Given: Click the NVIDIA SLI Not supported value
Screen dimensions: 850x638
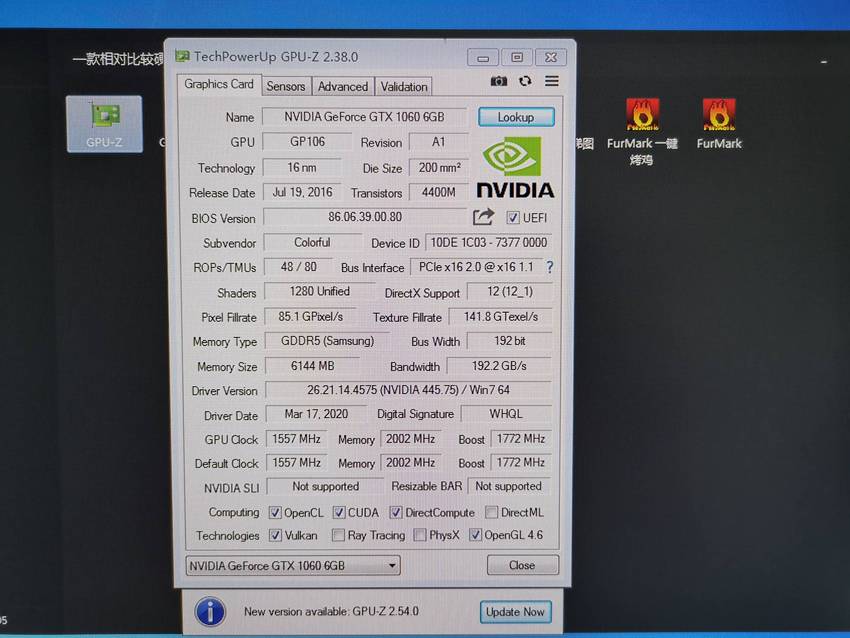Looking at the screenshot, I should coord(325,487).
